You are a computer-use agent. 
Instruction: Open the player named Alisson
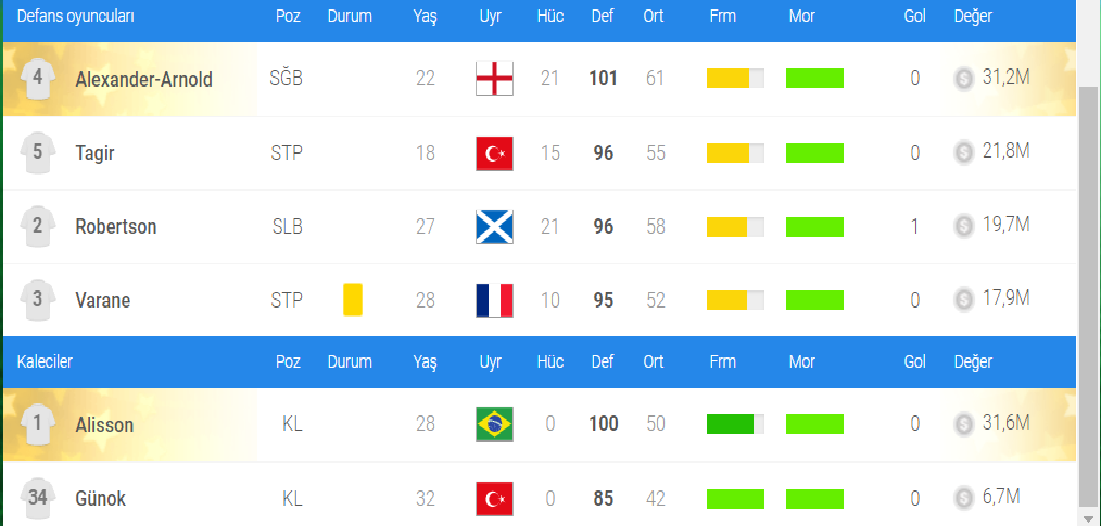coord(105,425)
